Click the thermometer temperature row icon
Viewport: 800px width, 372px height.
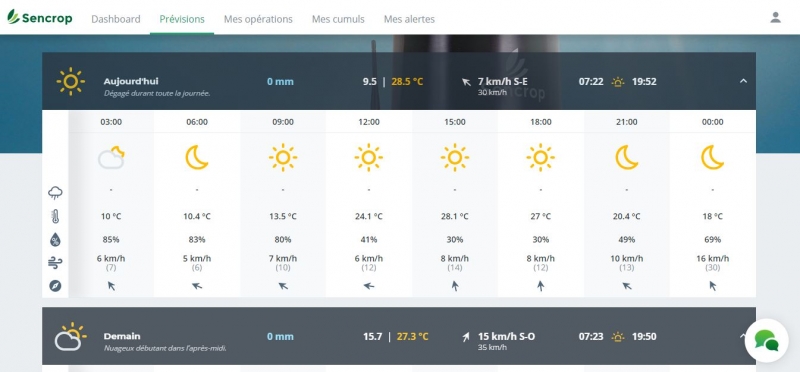click(55, 216)
